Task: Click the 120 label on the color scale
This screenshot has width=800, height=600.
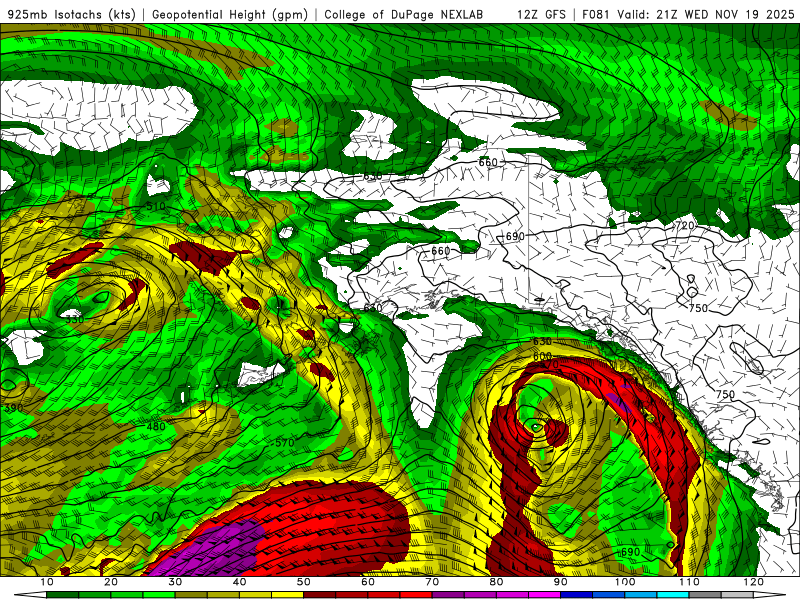Action: 754,582
